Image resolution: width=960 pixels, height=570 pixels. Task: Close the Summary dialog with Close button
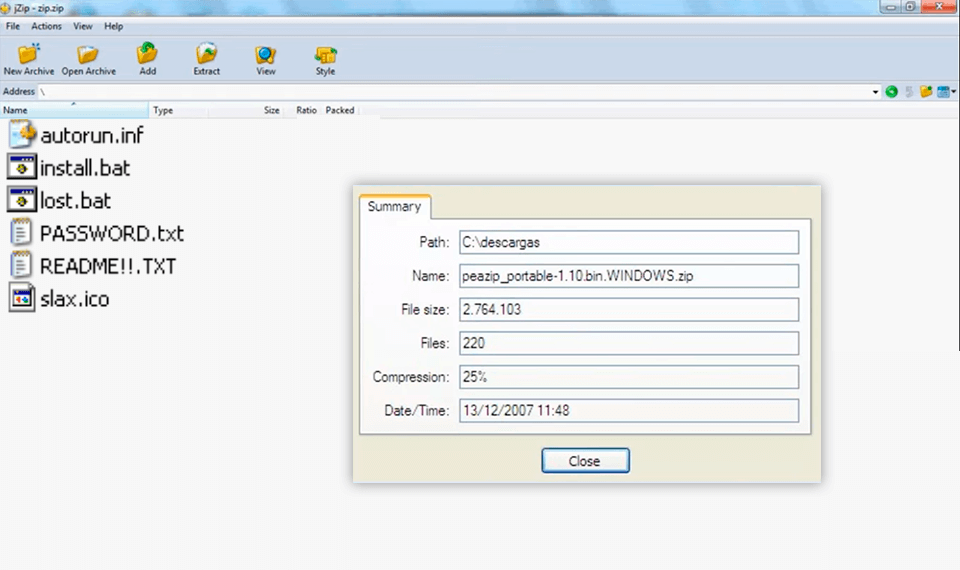(585, 460)
